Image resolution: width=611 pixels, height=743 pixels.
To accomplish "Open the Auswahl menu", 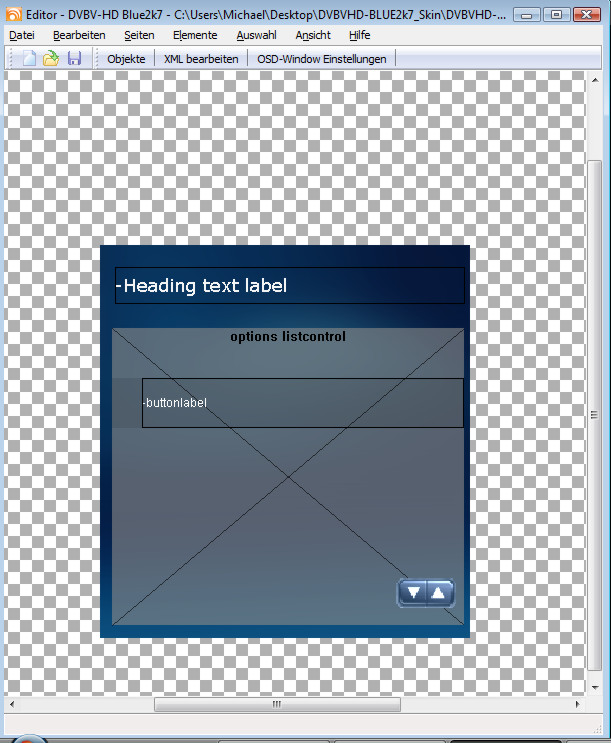I will tap(256, 35).
